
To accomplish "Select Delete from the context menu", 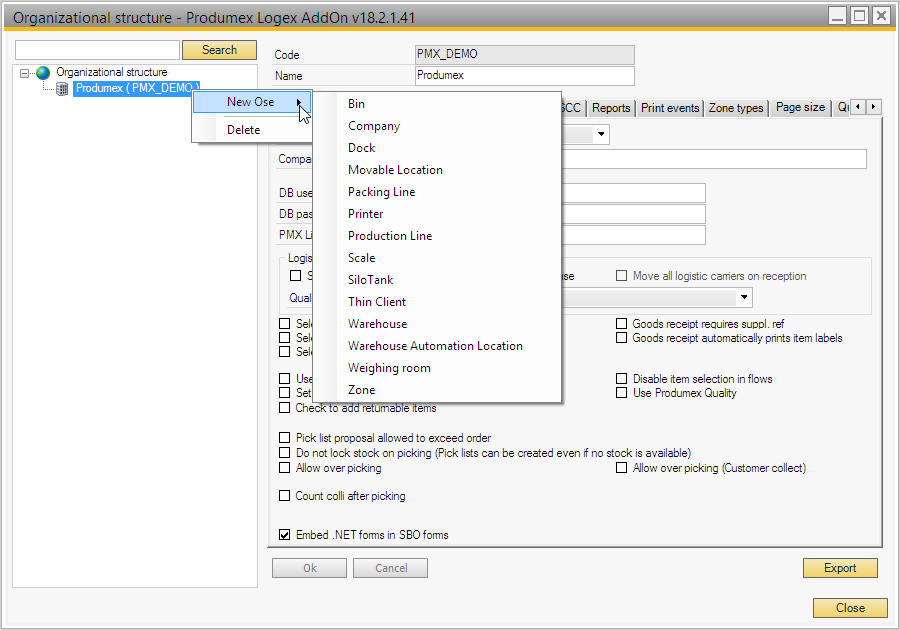I will coord(243,130).
